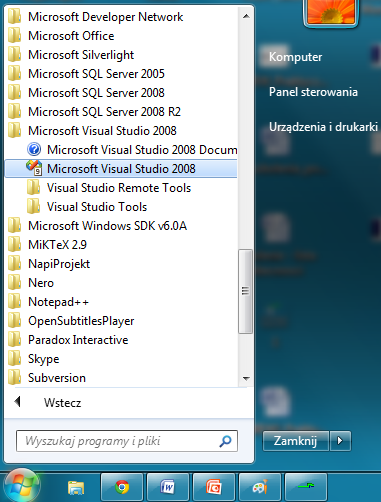The height and width of the screenshot is (502, 381).
Task: Open shutdown options arrow next to Zamknij
Action: point(340,441)
